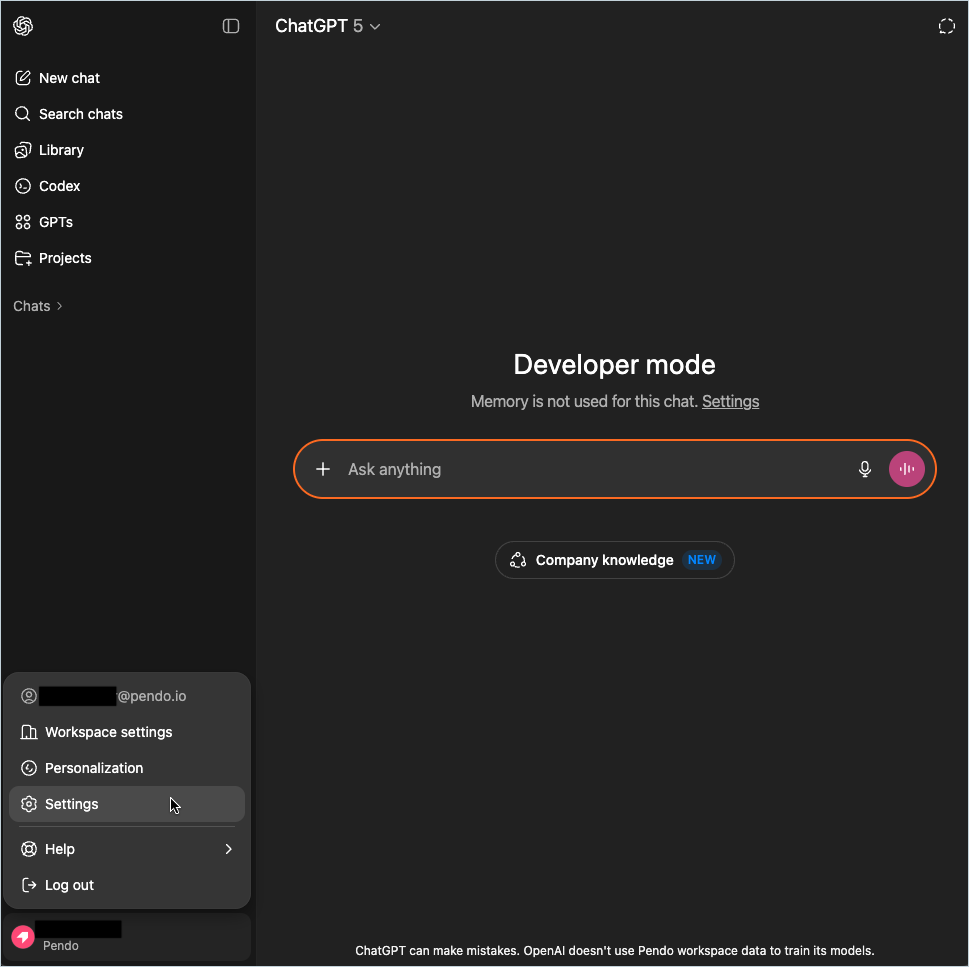Open Codex from the sidebar
The width and height of the screenshot is (969, 967).
(59, 186)
